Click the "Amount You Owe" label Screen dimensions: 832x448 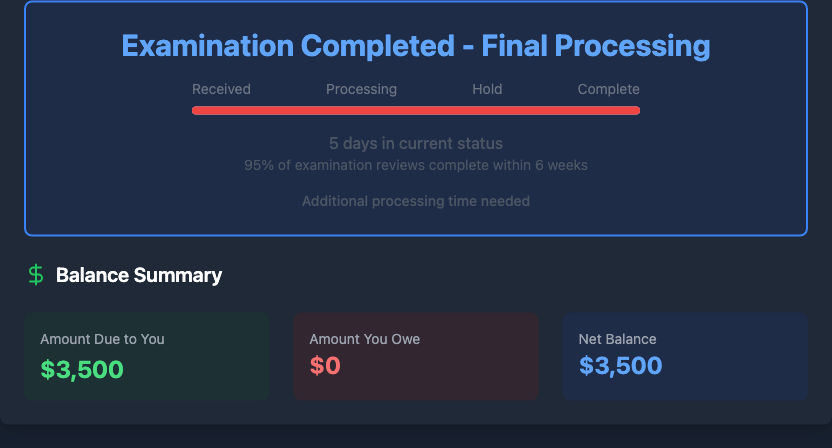[364, 339]
